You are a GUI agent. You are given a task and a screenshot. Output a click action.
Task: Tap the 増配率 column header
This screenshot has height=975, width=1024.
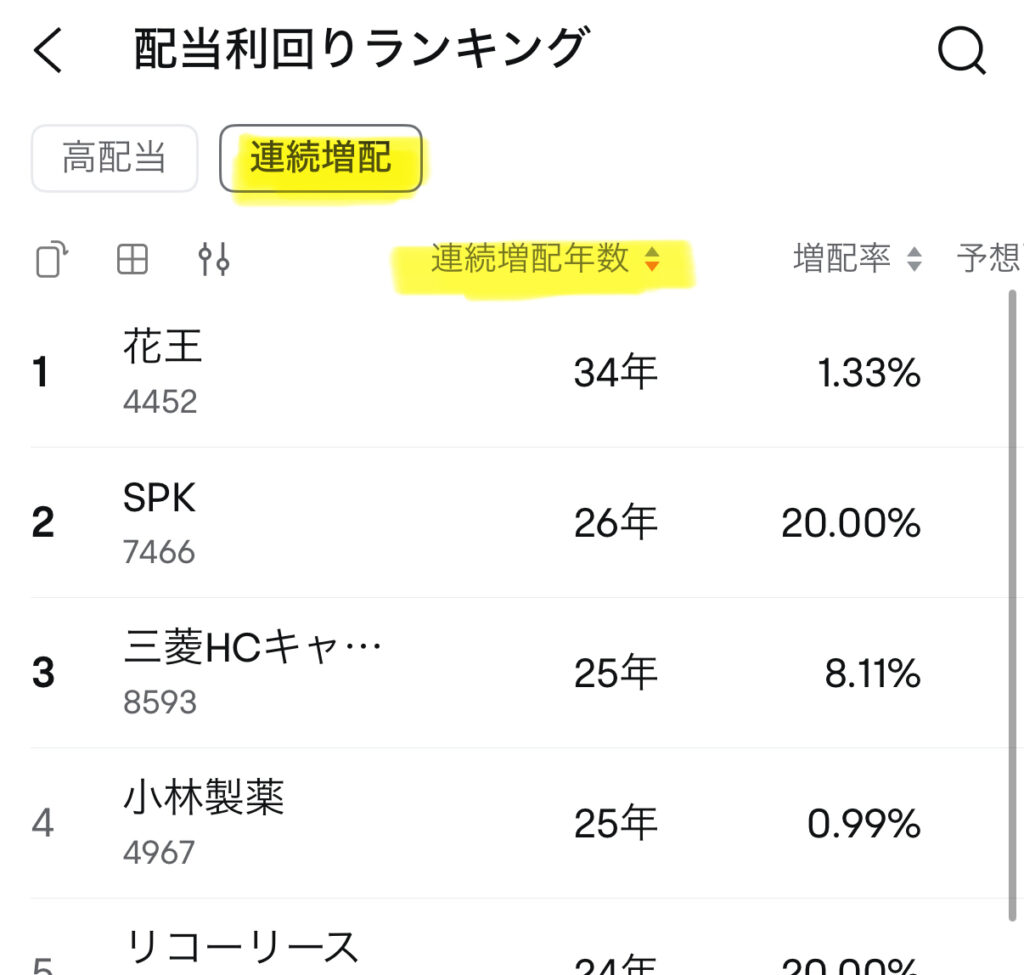tap(841, 259)
